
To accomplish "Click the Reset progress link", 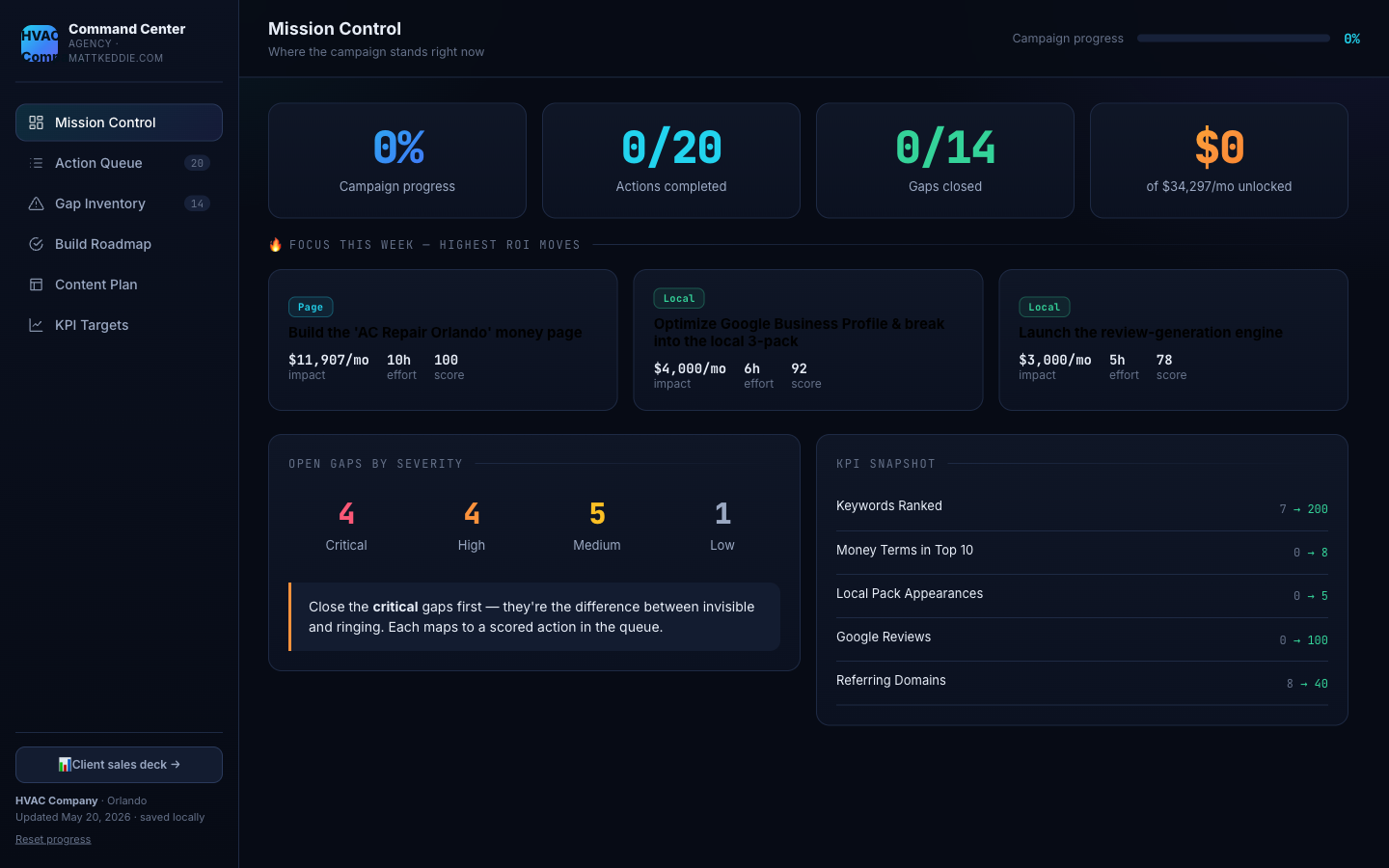I will tap(53, 839).
